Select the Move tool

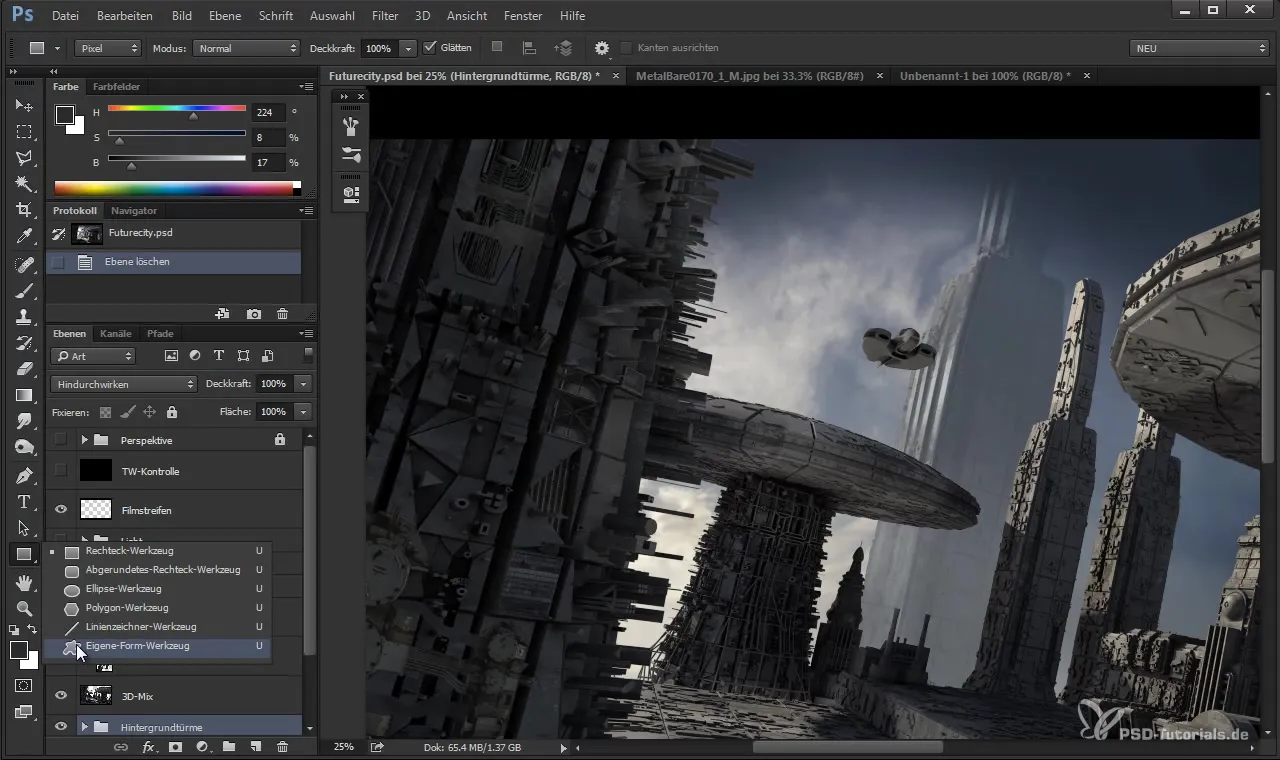click(24, 105)
